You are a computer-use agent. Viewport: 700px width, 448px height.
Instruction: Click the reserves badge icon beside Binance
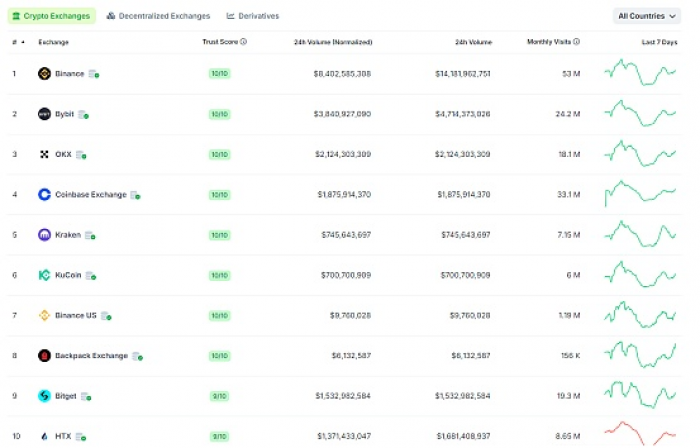tap(94, 74)
